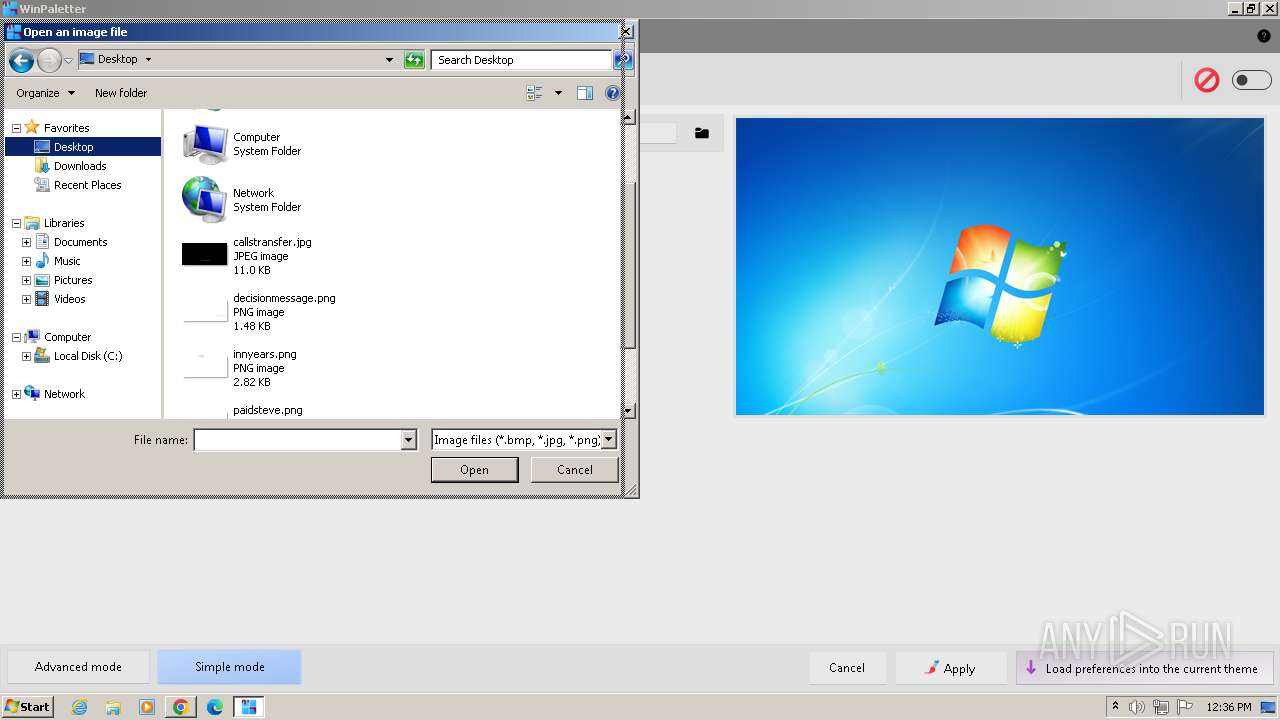1280x720 pixels.
Task: Apply the theme changes
Action: pyautogui.click(x=951, y=668)
